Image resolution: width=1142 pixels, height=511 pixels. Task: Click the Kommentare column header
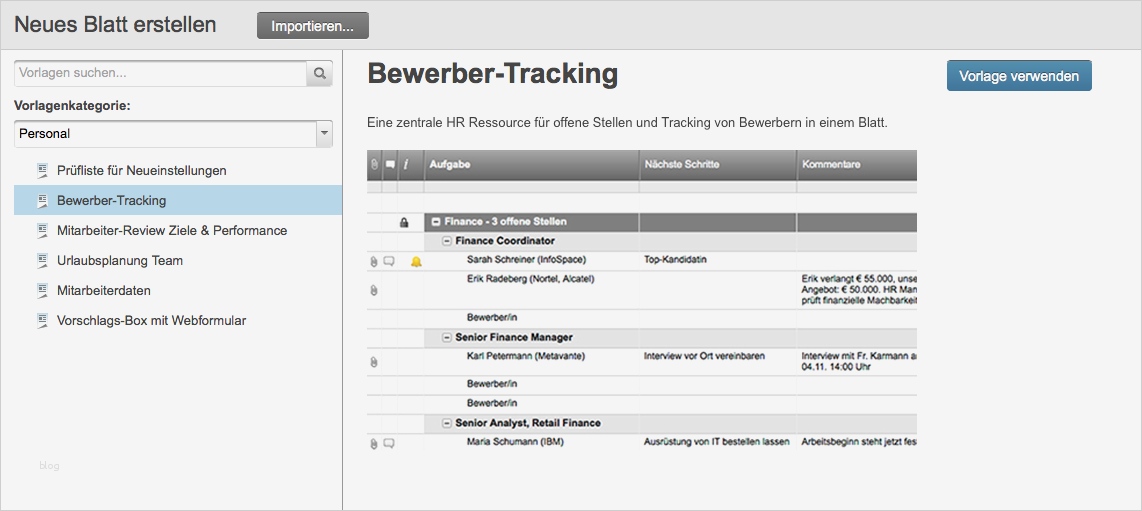(857, 165)
